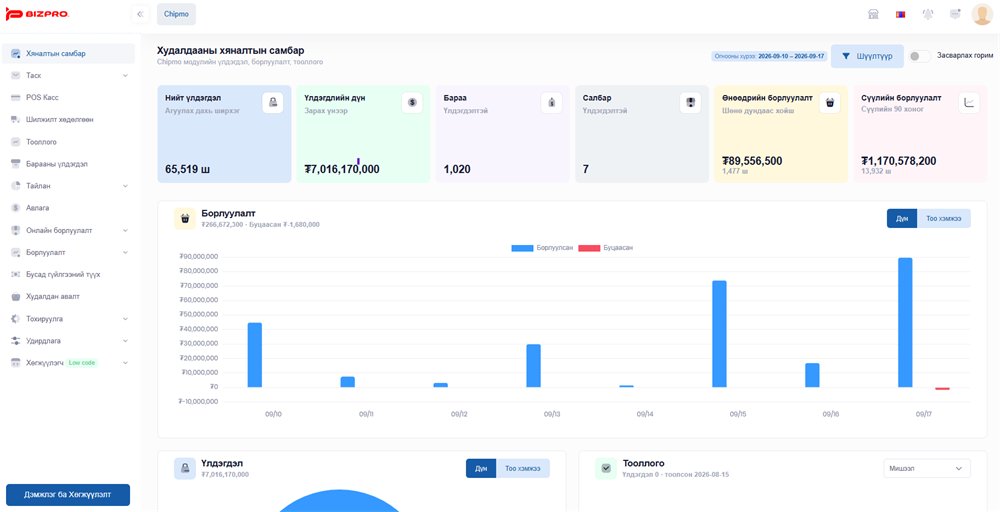
Task: Select Дүн in the Борлуулалт chart switcher
Action: click(x=902, y=218)
